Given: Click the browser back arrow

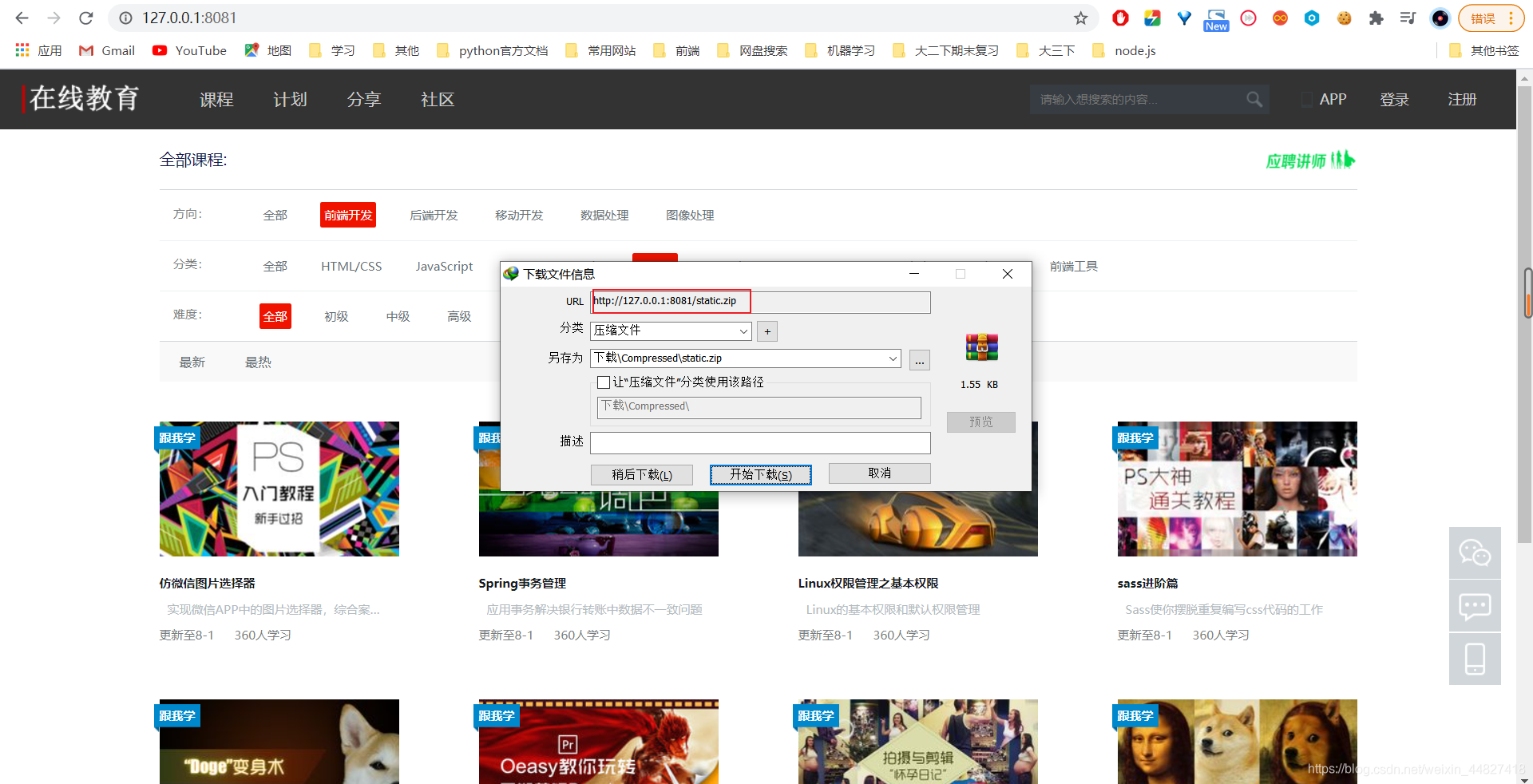Looking at the screenshot, I should (x=22, y=18).
